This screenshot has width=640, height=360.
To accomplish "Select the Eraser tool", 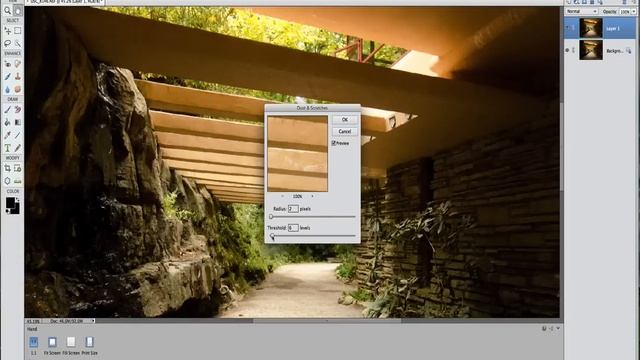I will tap(18, 109).
